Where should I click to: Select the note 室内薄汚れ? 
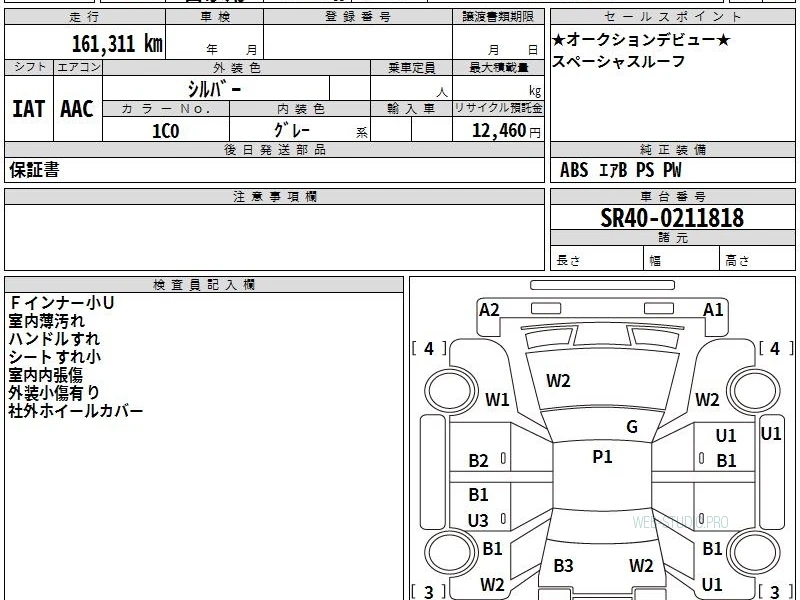(x=46, y=321)
